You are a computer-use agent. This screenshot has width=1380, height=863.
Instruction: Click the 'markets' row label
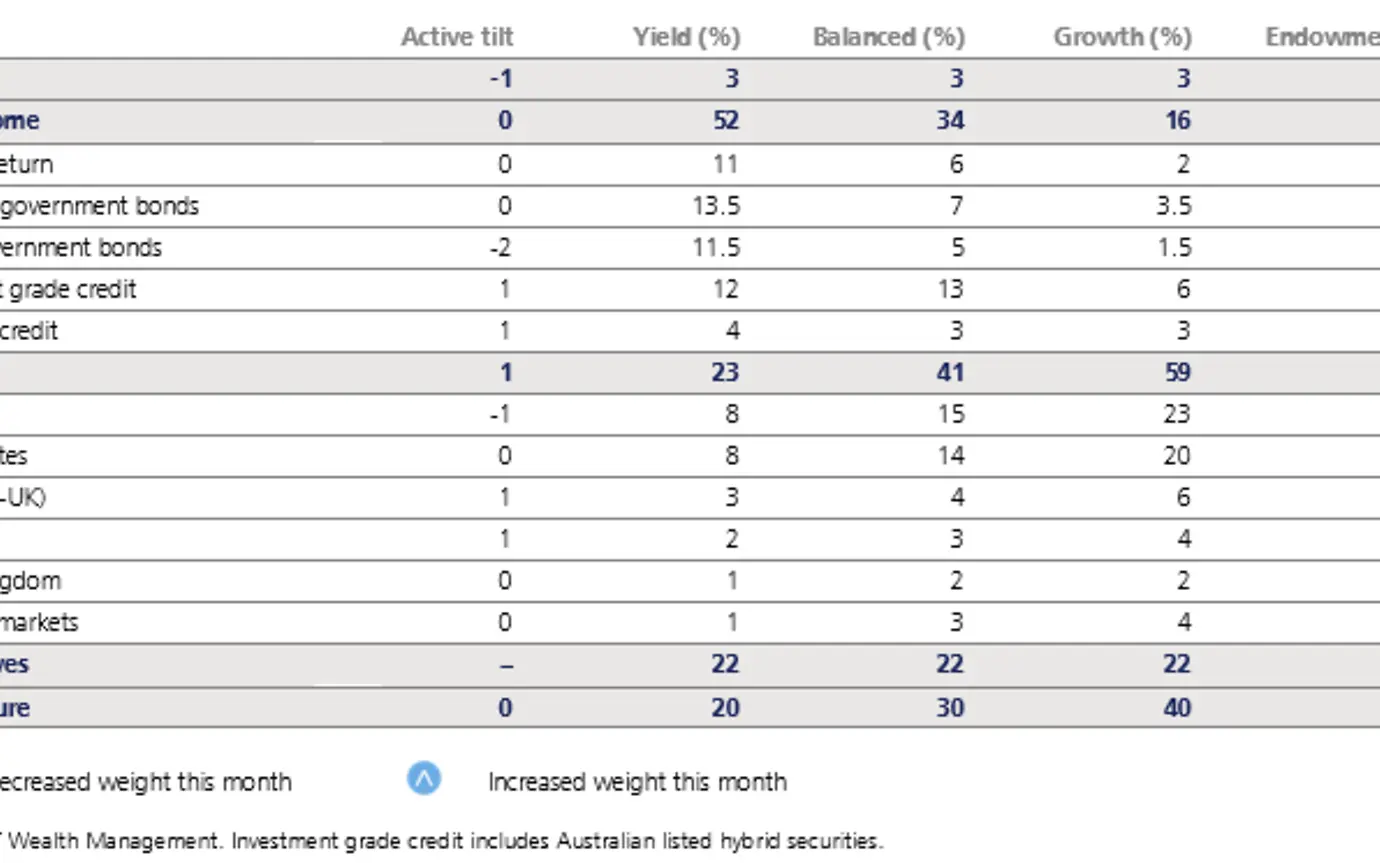click(x=39, y=623)
